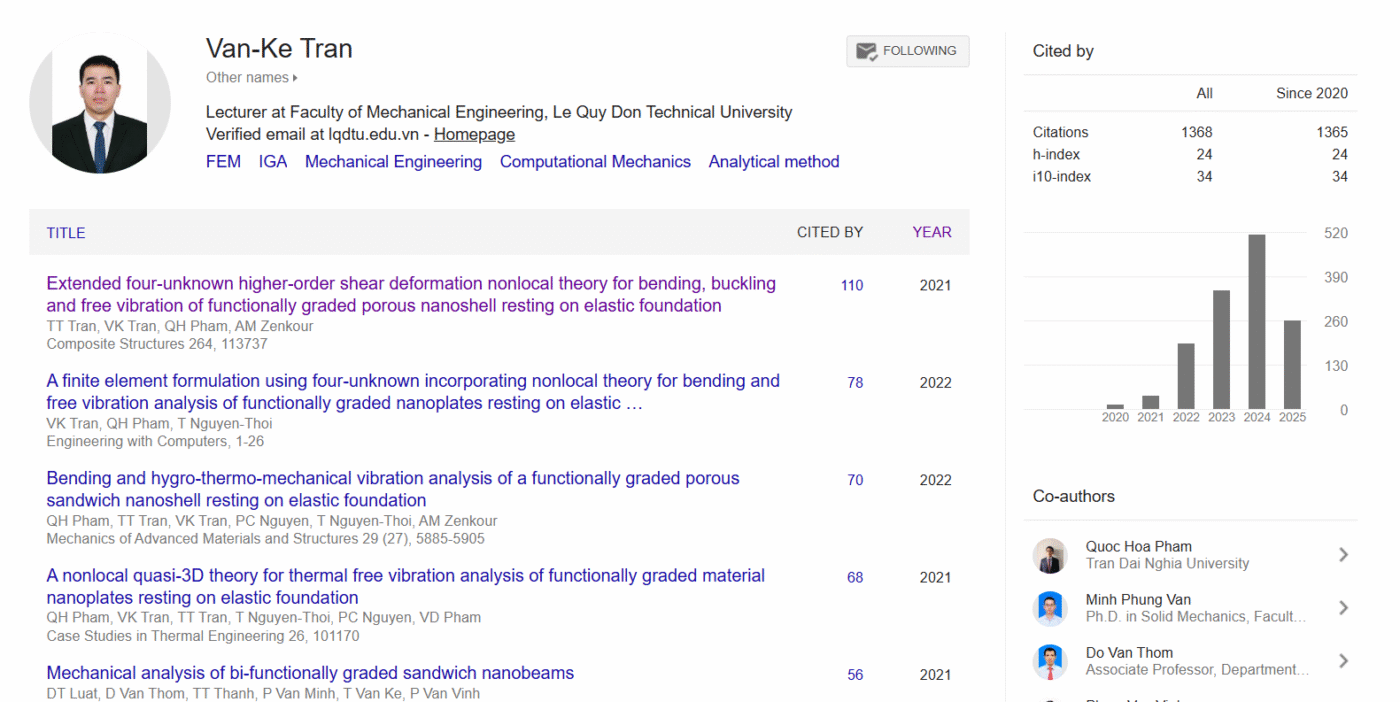Open the 110 citations count link
1400x702 pixels.
[851, 286]
